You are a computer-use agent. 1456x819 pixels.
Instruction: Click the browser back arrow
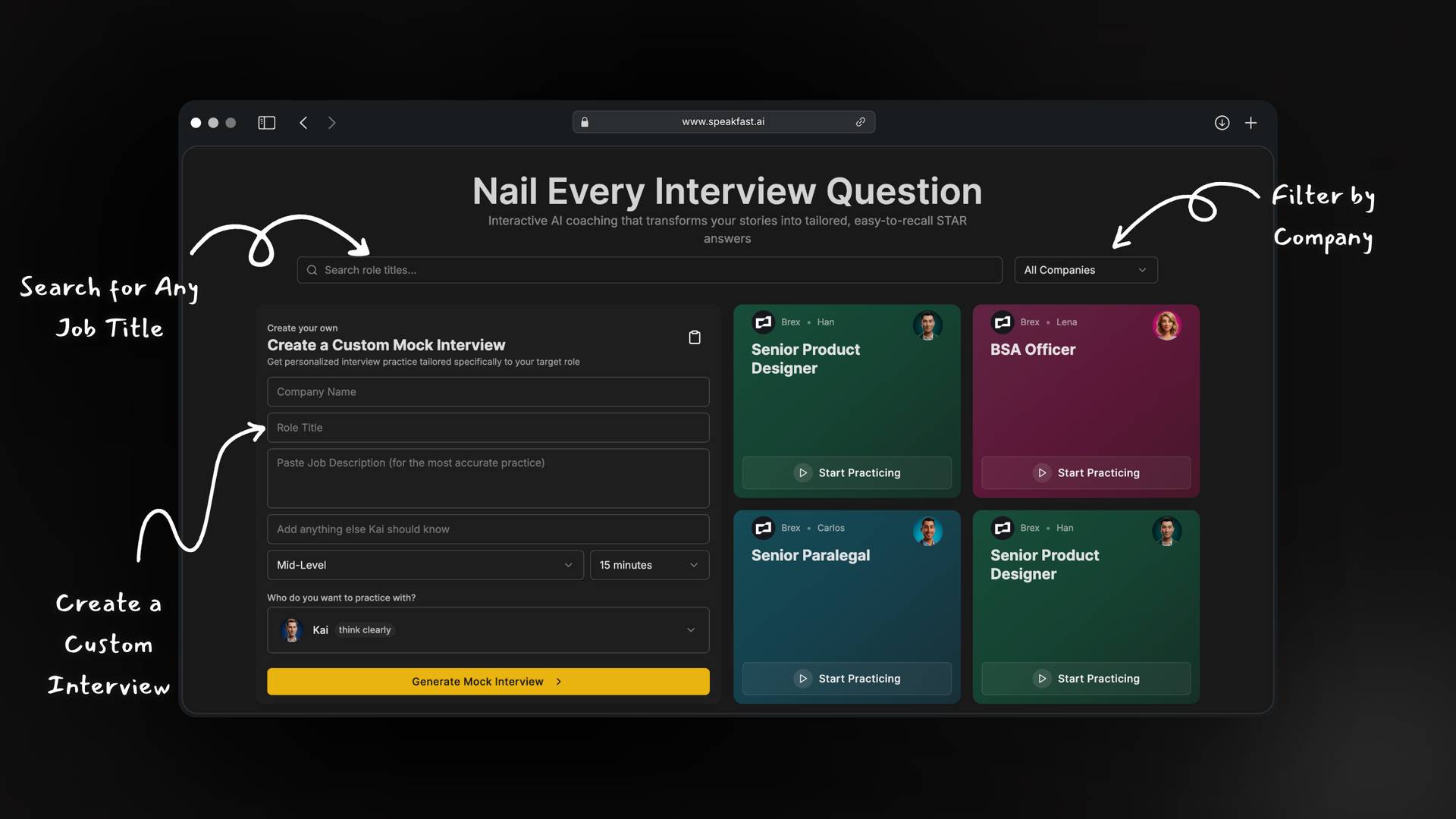click(303, 123)
